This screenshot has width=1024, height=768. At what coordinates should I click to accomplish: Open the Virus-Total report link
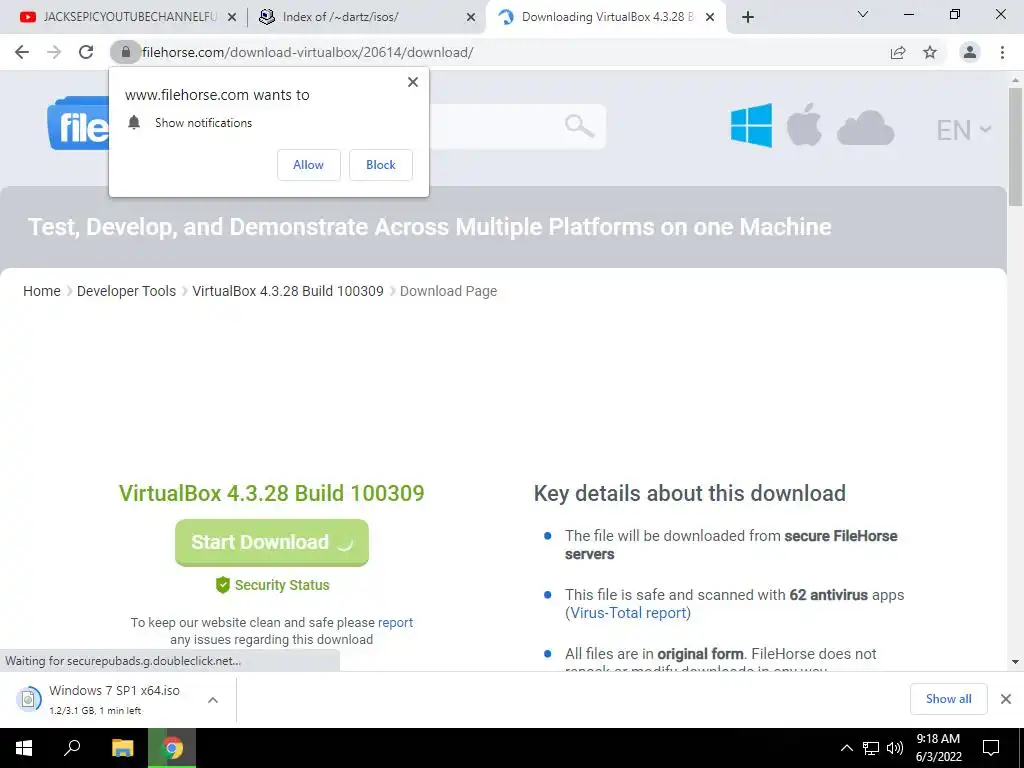628,613
